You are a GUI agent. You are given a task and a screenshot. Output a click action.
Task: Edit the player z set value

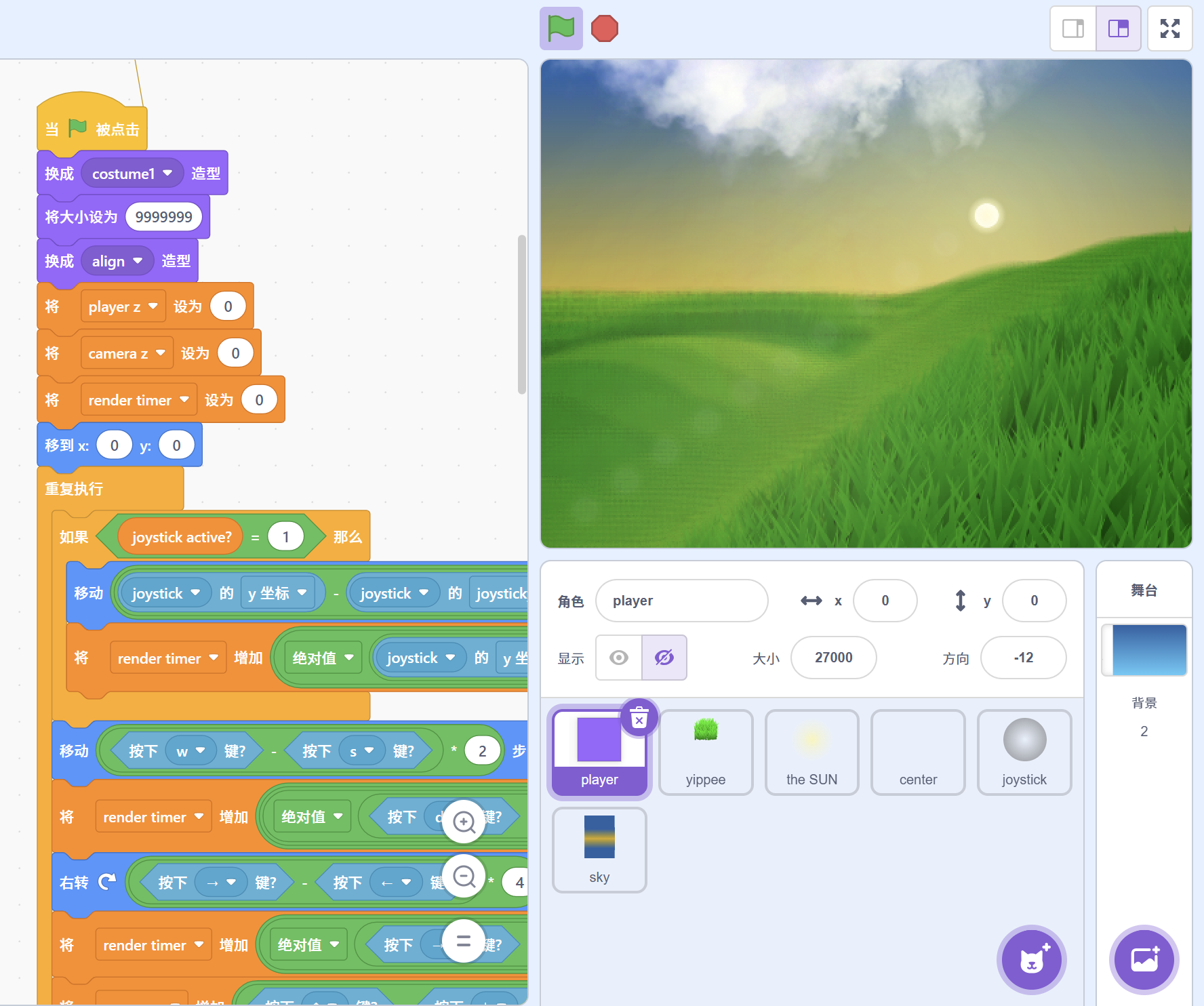coord(228,306)
